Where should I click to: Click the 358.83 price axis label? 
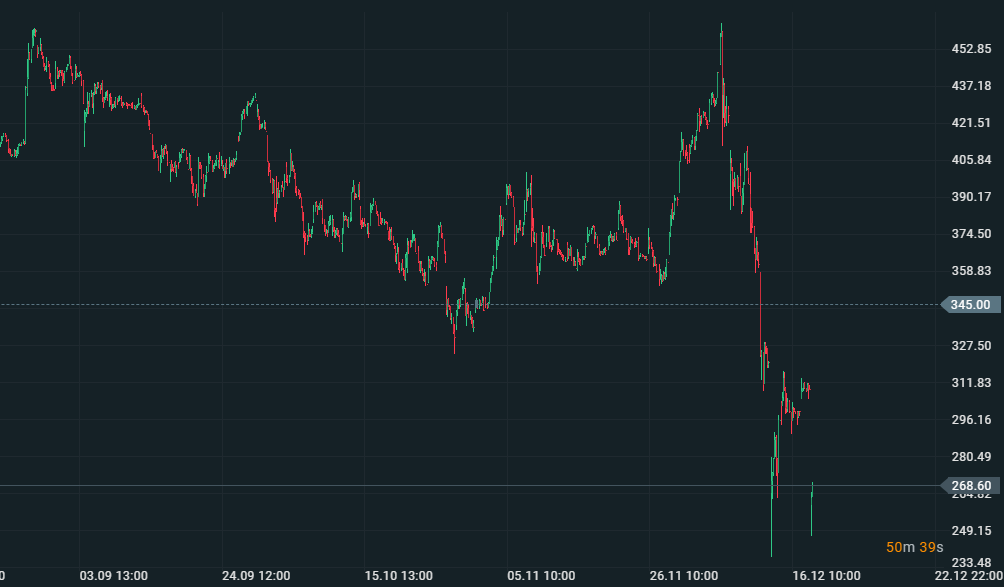[971, 271]
